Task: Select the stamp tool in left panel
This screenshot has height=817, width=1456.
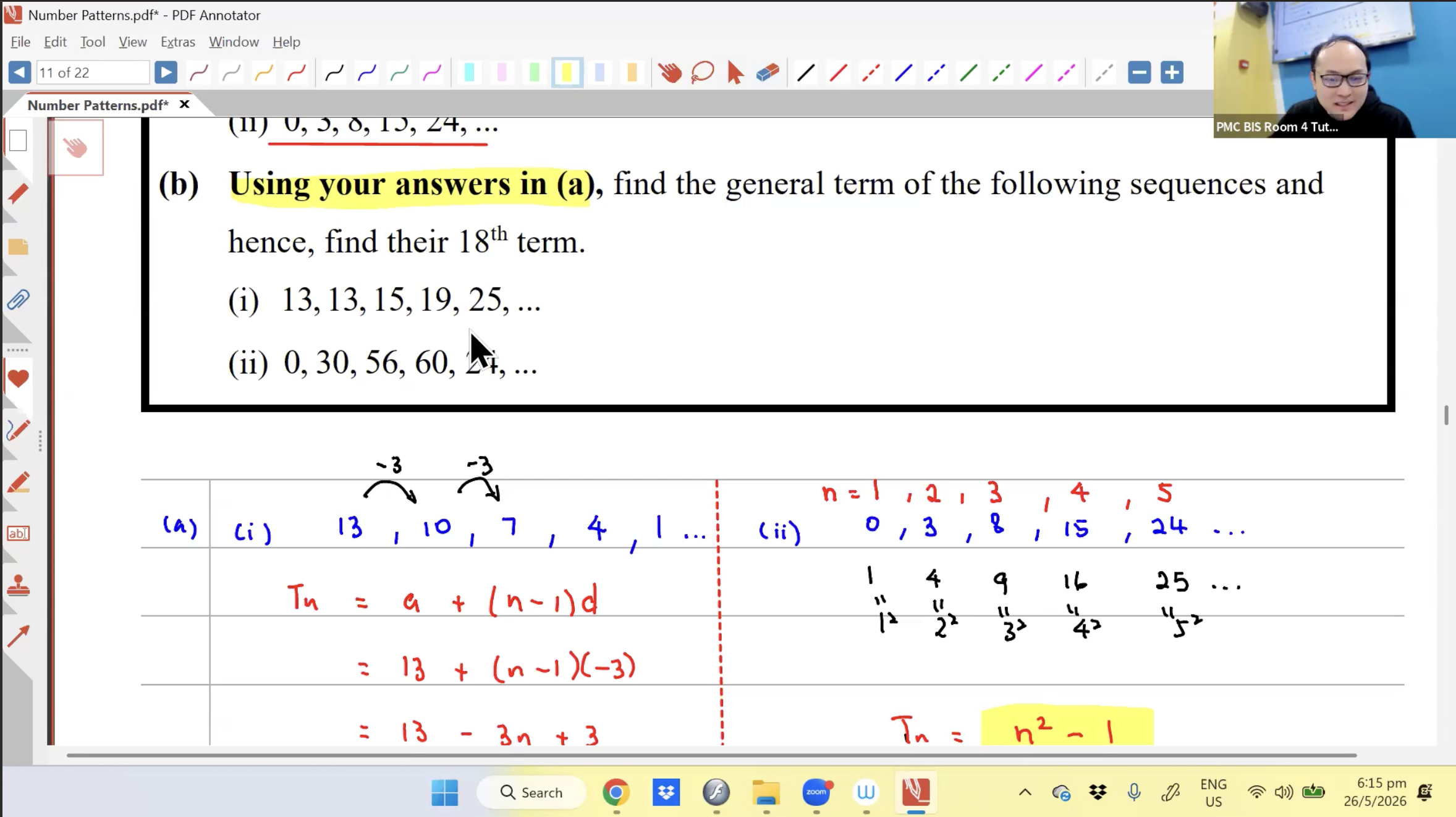Action: point(18,585)
